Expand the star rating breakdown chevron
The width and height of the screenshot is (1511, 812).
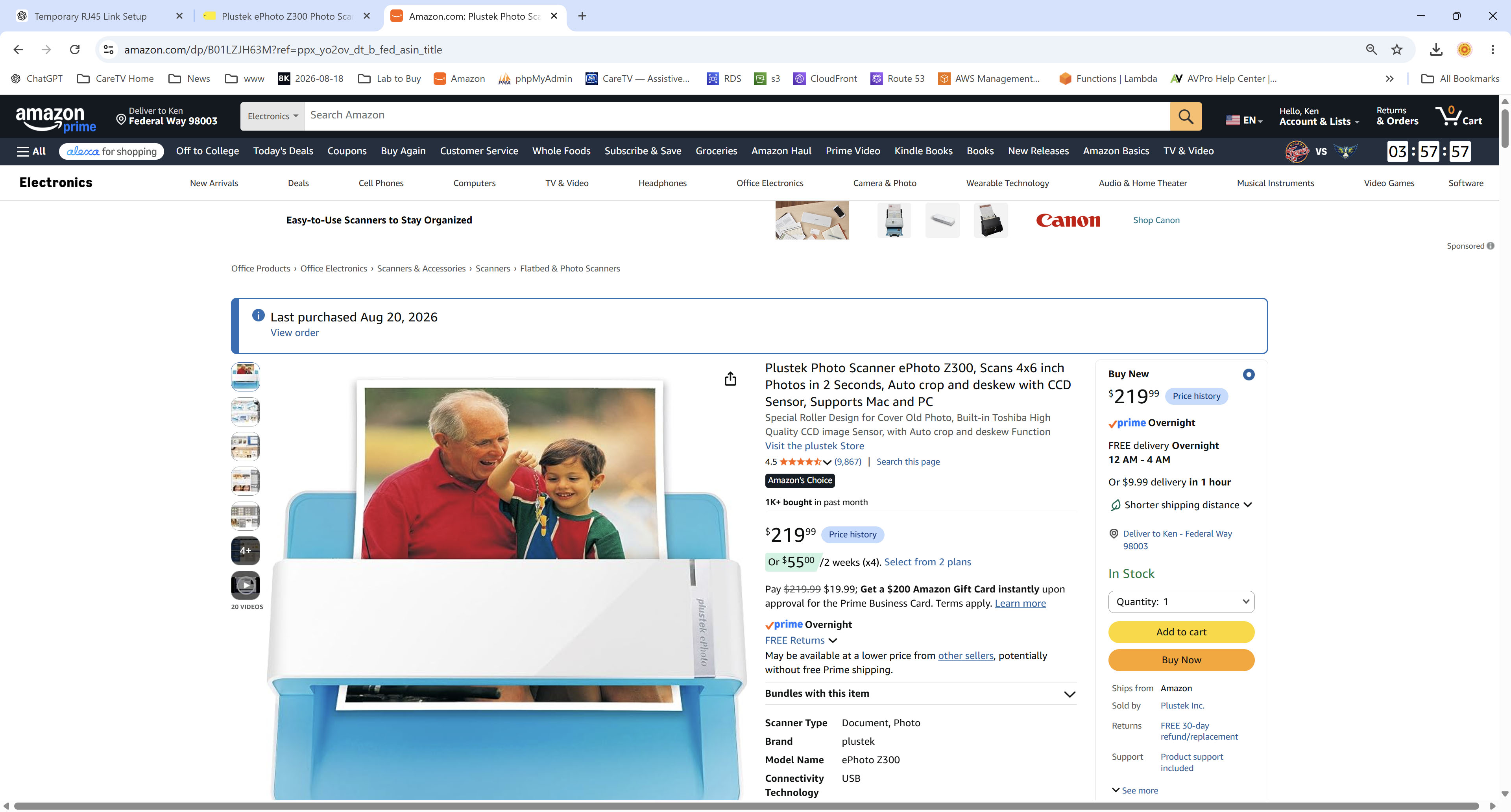827,462
